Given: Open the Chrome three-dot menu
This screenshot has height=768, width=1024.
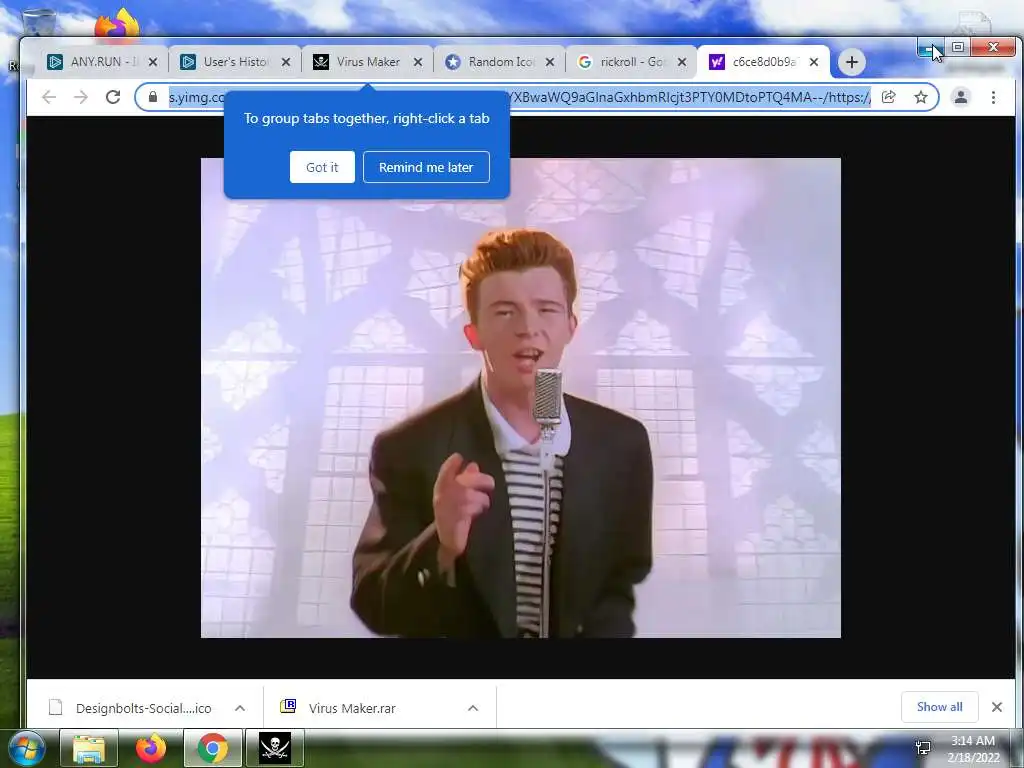Looking at the screenshot, I should pos(993,97).
